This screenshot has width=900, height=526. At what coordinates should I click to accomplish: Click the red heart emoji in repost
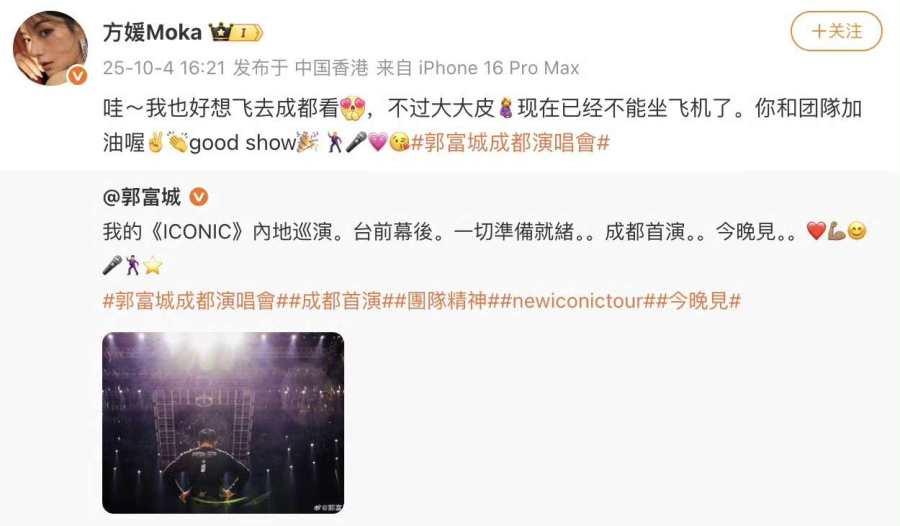click(816, 231)
